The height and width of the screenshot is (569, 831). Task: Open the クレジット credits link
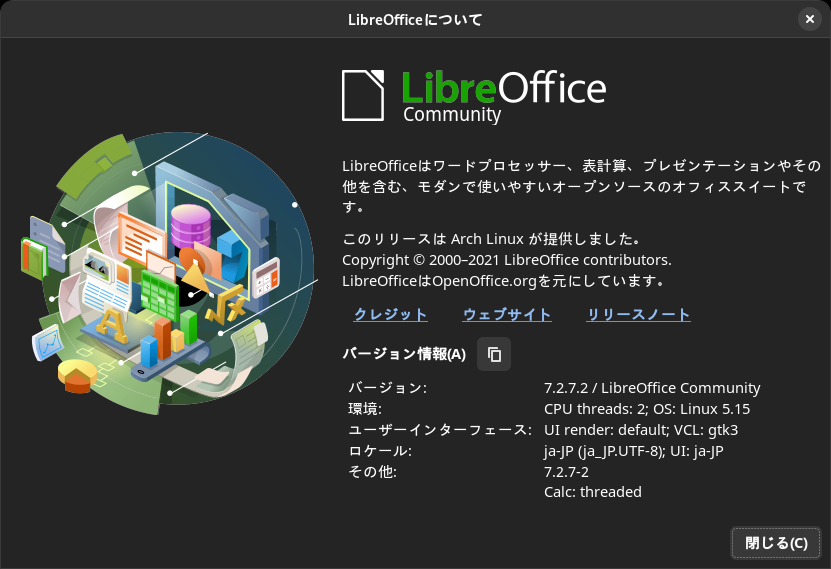click(390, 314)
